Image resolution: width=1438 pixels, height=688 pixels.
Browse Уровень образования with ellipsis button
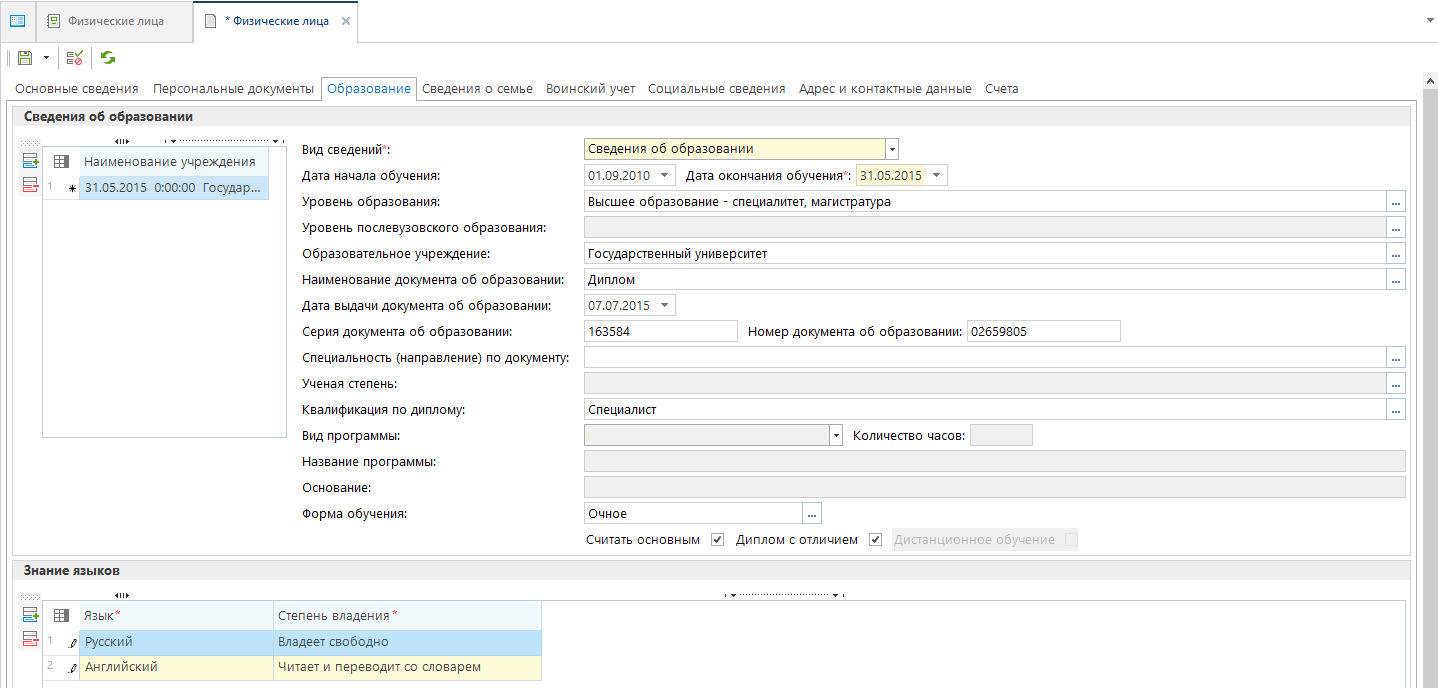click(1396, 201)
